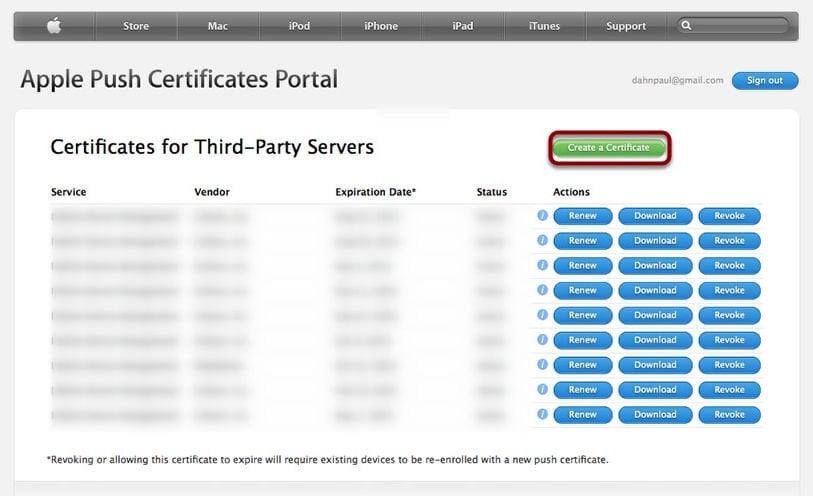Revoke the third certificate in the list
Image resolution: width=813 pixels, height=496 pixels.
click(x=730, y=265)
